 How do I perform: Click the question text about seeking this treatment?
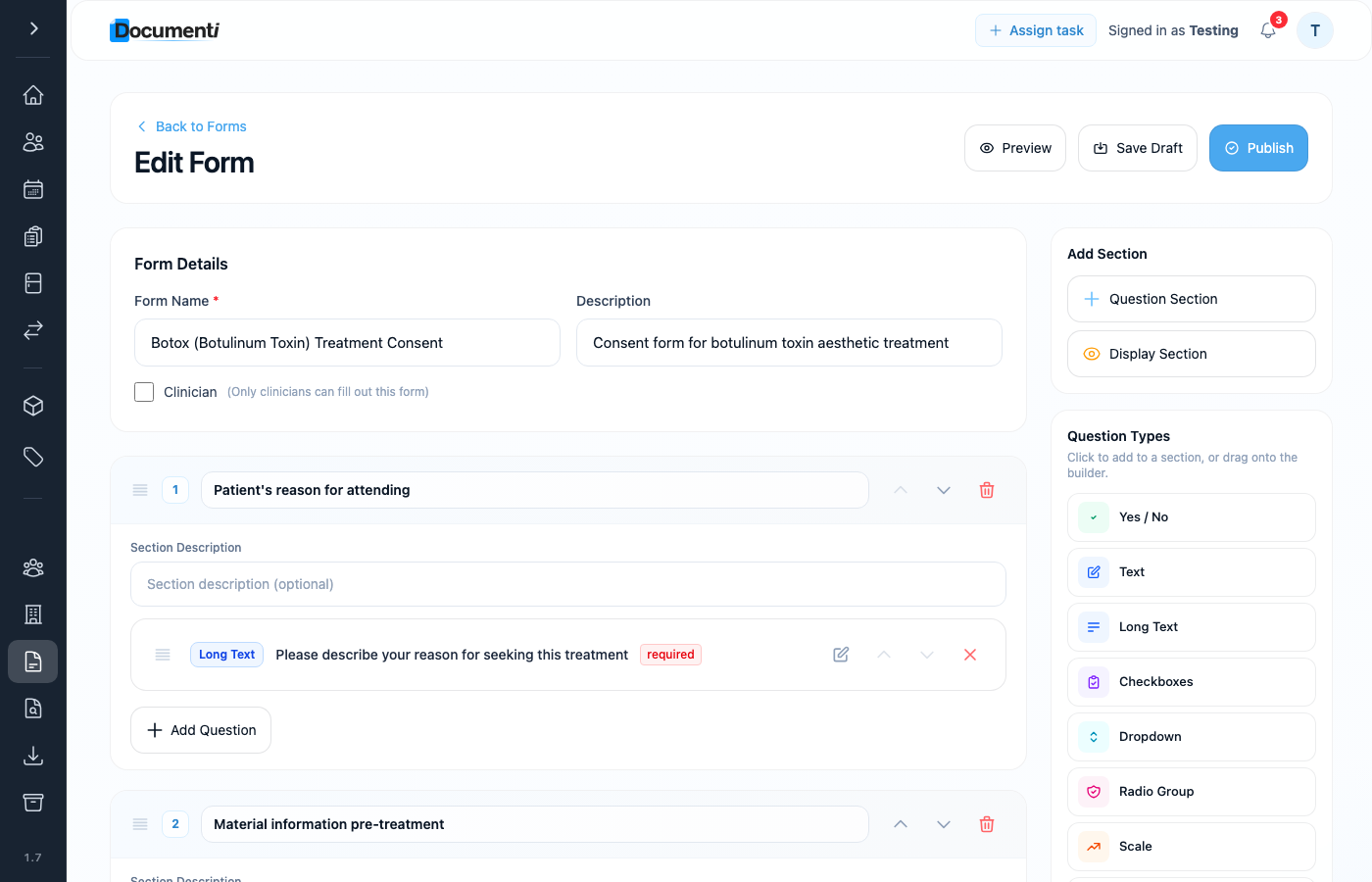[x=452, y=655]
